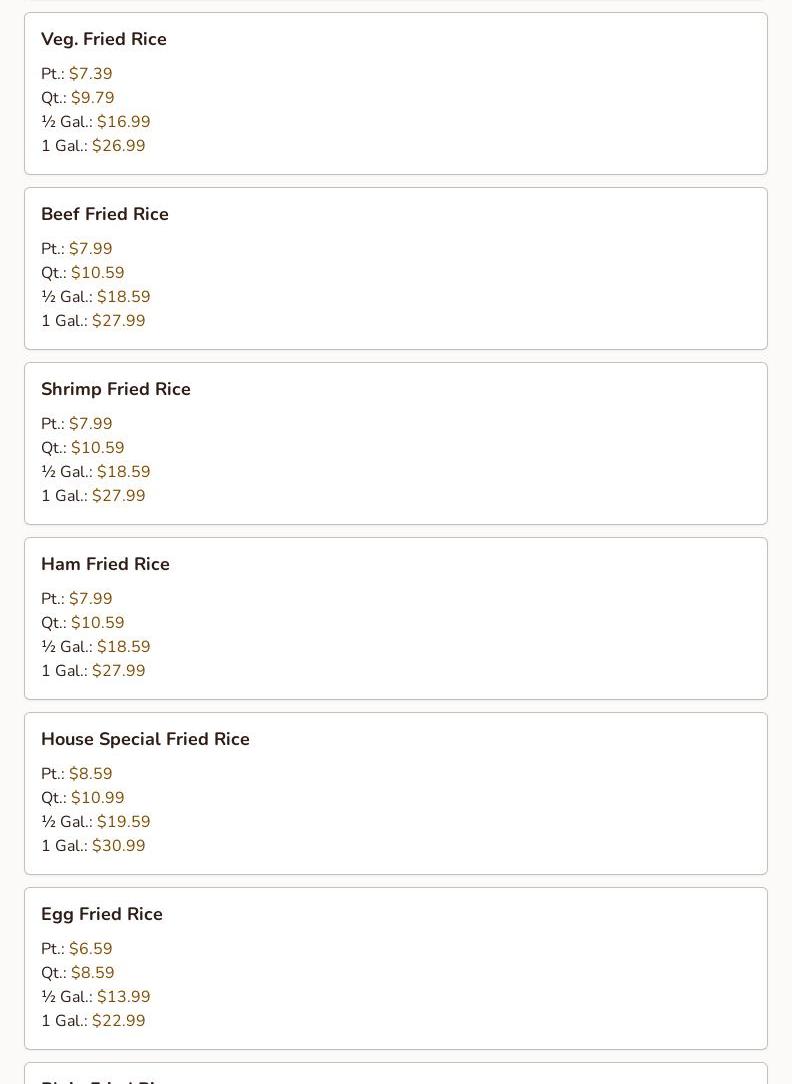Pick Ham Fried Rice 1 gallon price

(118, 671)
